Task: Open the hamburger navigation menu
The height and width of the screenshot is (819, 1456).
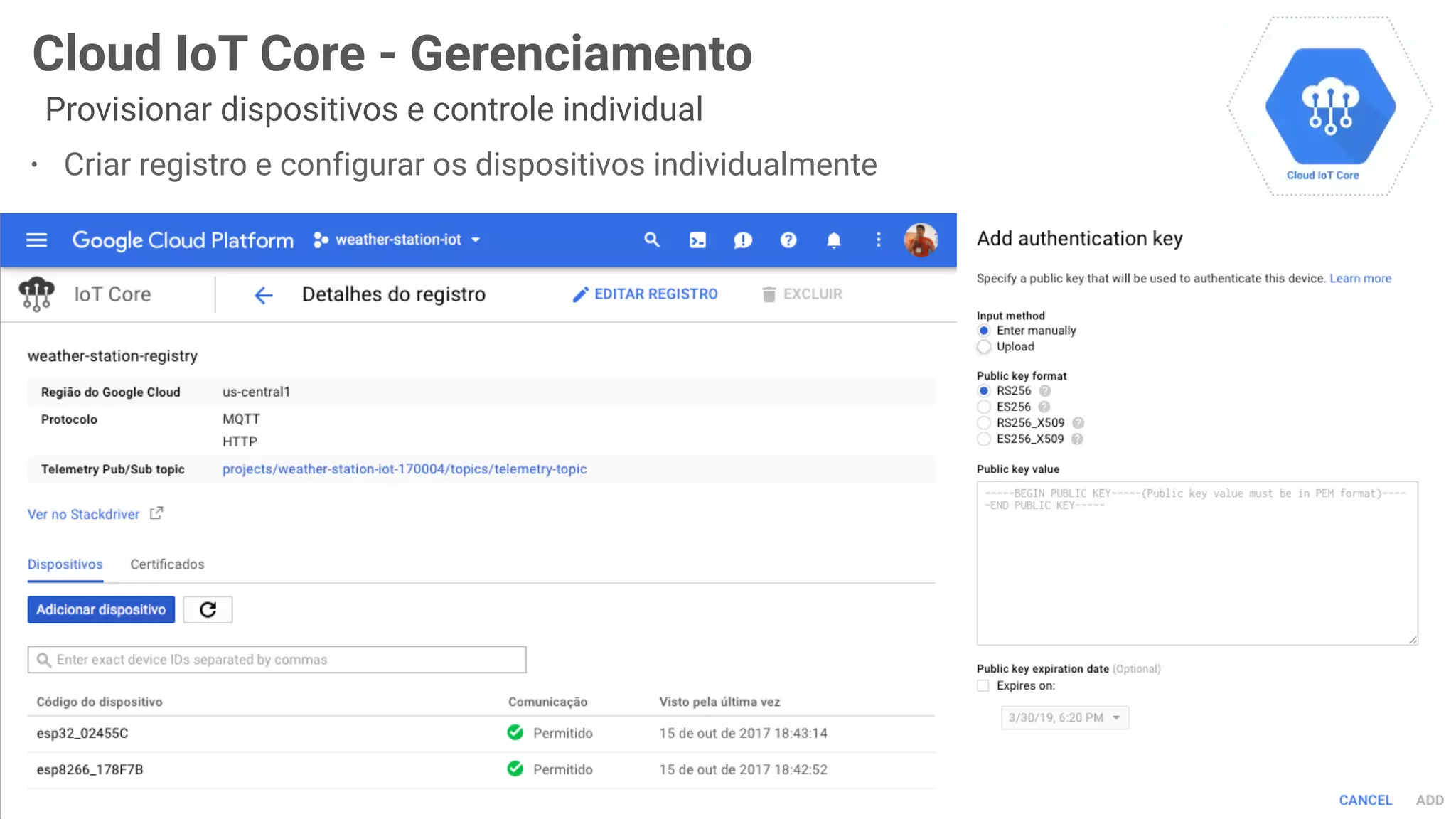Action: click(37, 240)
